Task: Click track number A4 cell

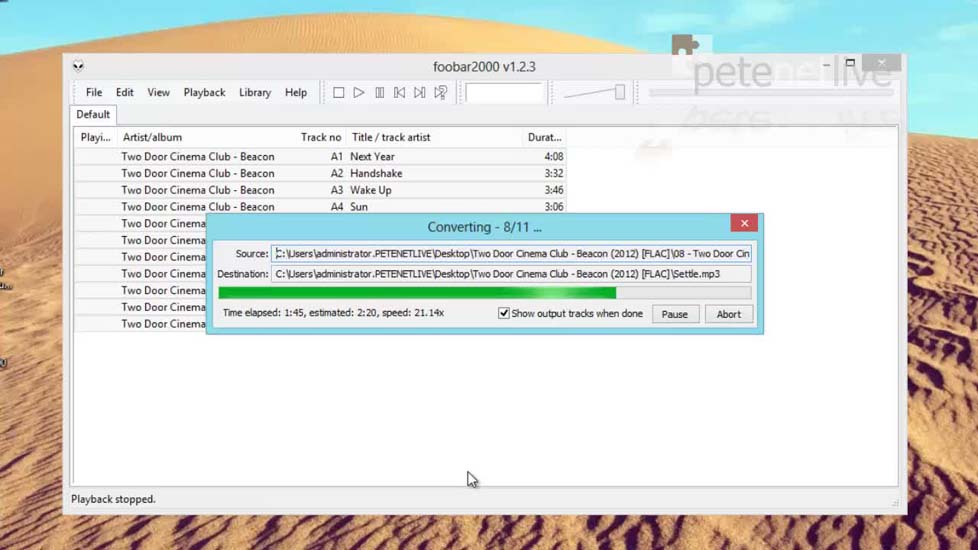Action: (x=337, y=207)
